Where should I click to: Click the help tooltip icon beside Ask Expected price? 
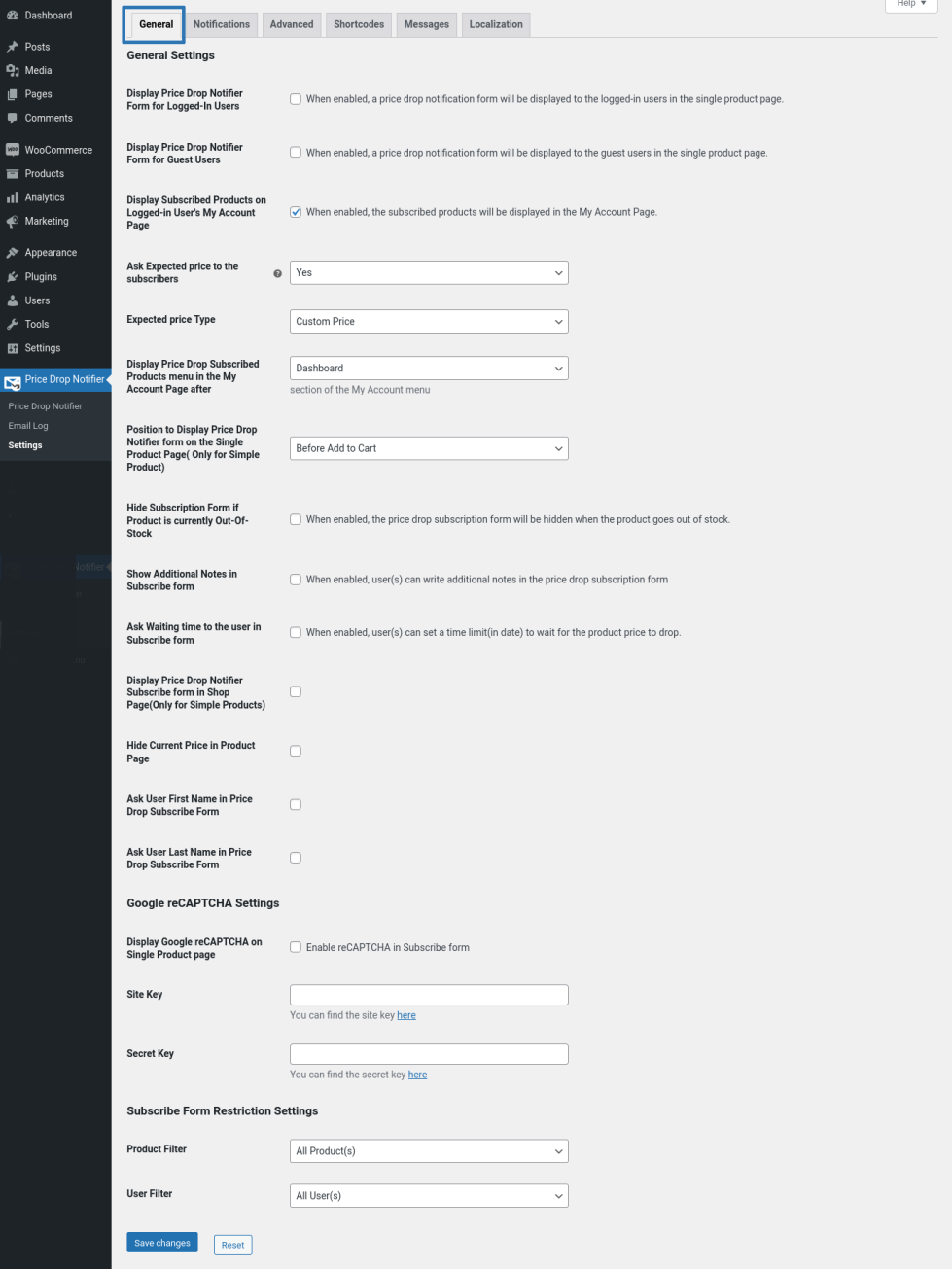(278, 274)
